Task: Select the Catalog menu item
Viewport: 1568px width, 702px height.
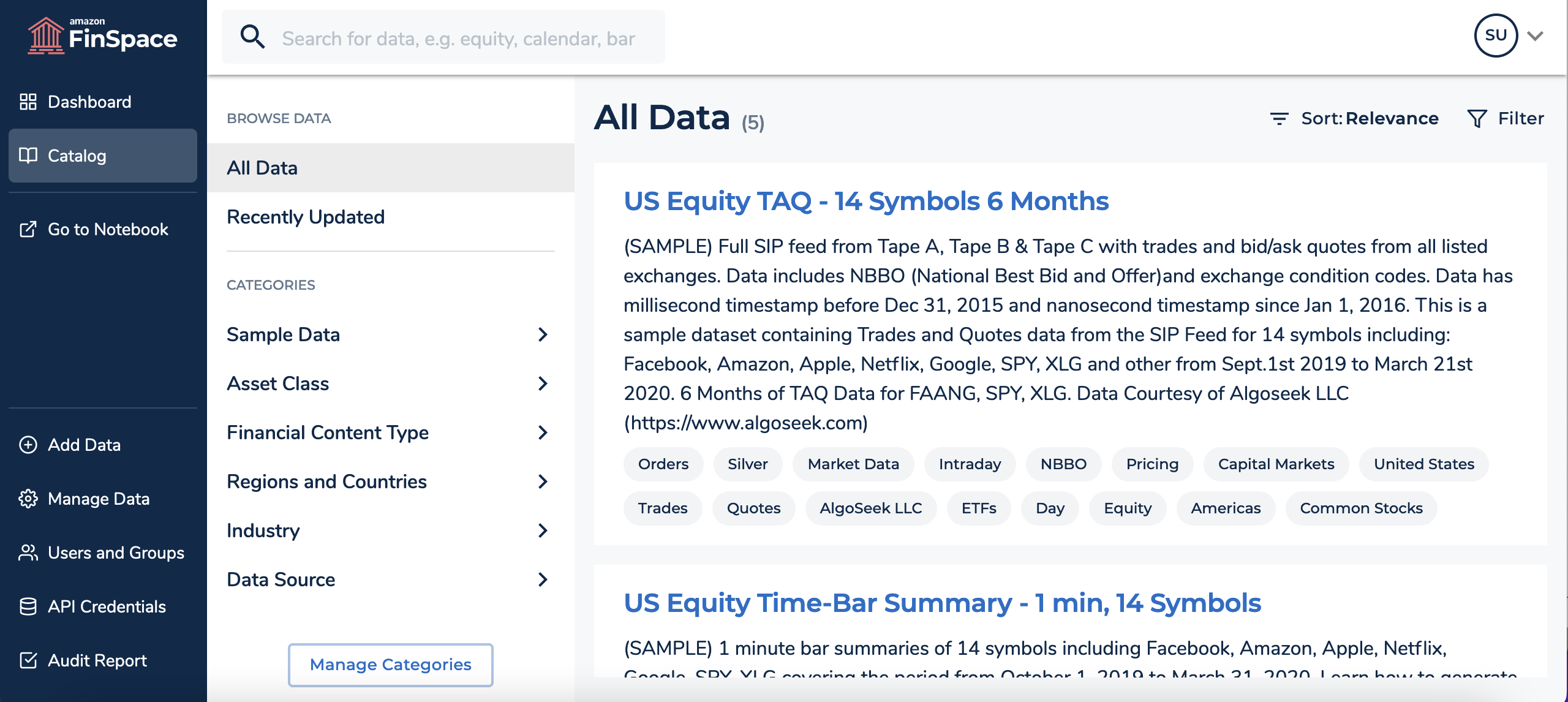Action: (x=103, y=156)
